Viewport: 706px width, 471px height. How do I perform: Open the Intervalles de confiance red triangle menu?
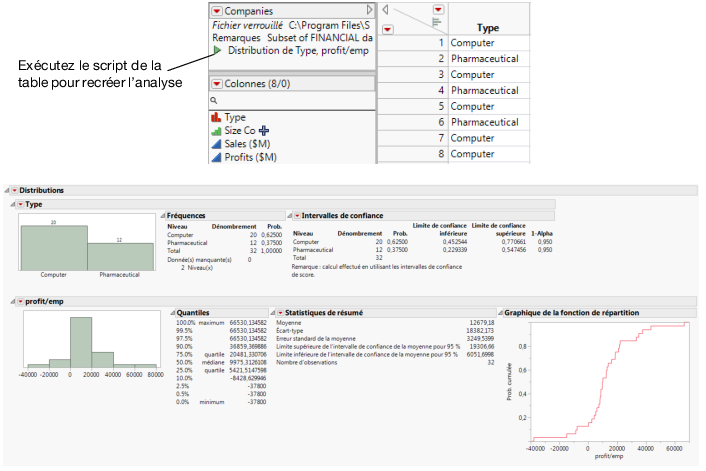297,216
